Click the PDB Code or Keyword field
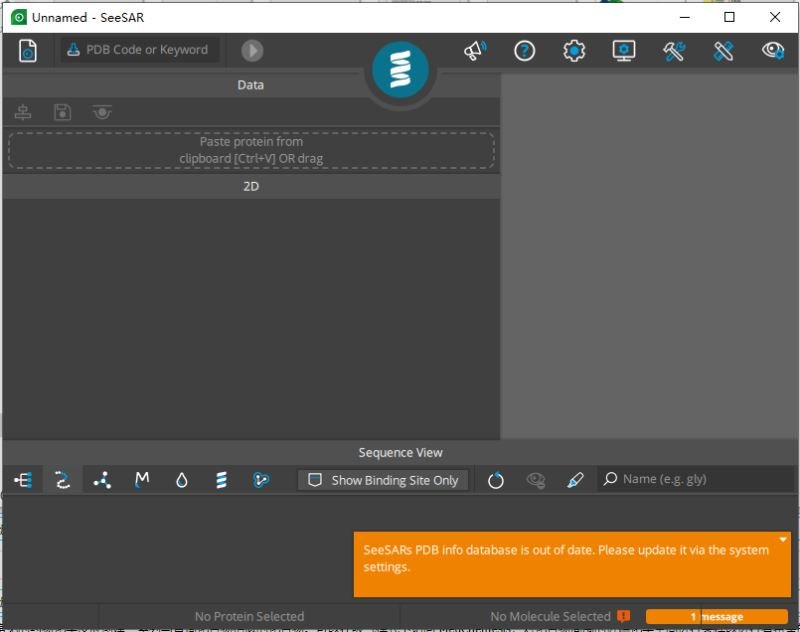This screenshot has height=632, width=800. click(x=140, y=50)
